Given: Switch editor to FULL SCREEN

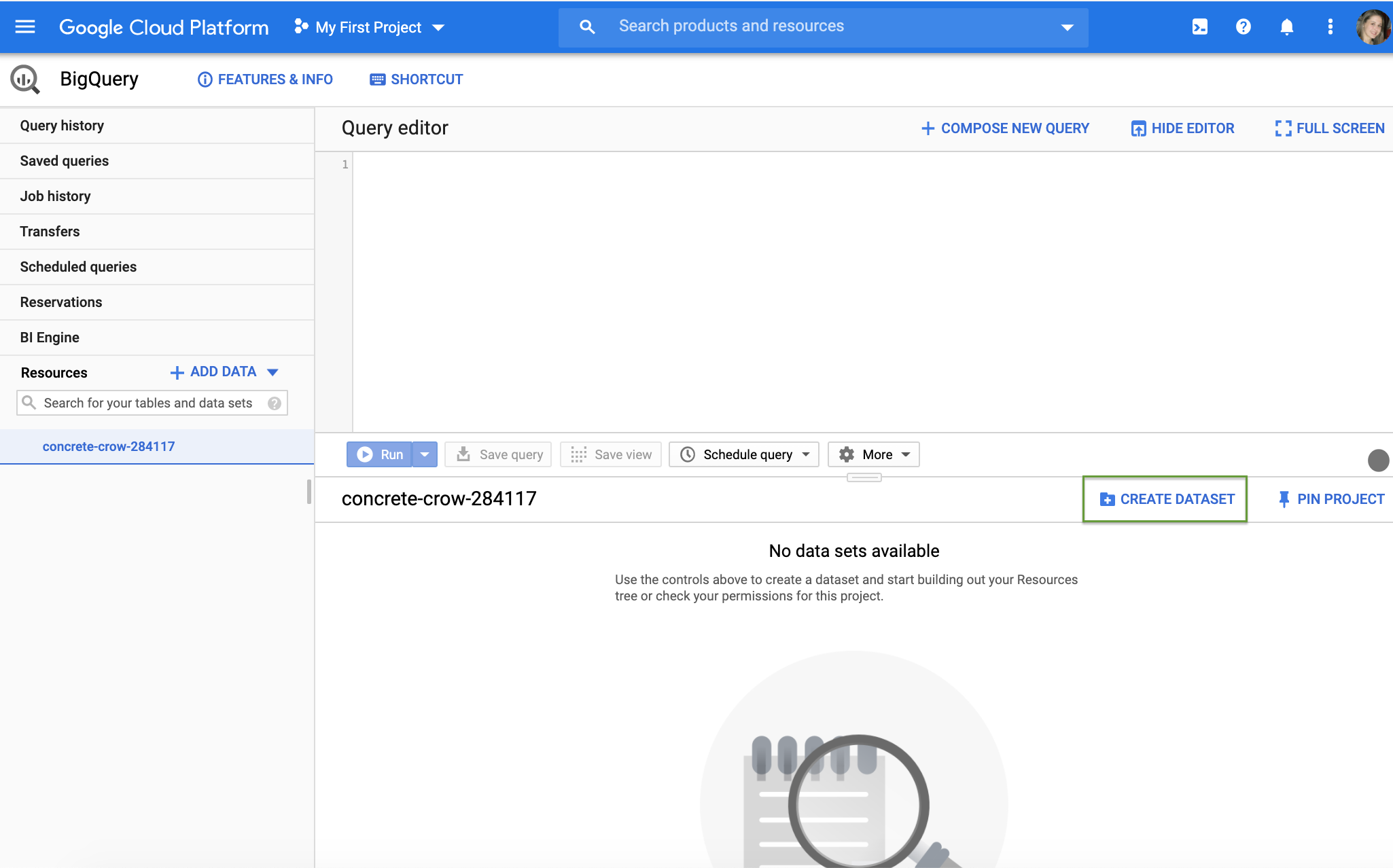Looking at the screenshot, I should [1330, 128].
